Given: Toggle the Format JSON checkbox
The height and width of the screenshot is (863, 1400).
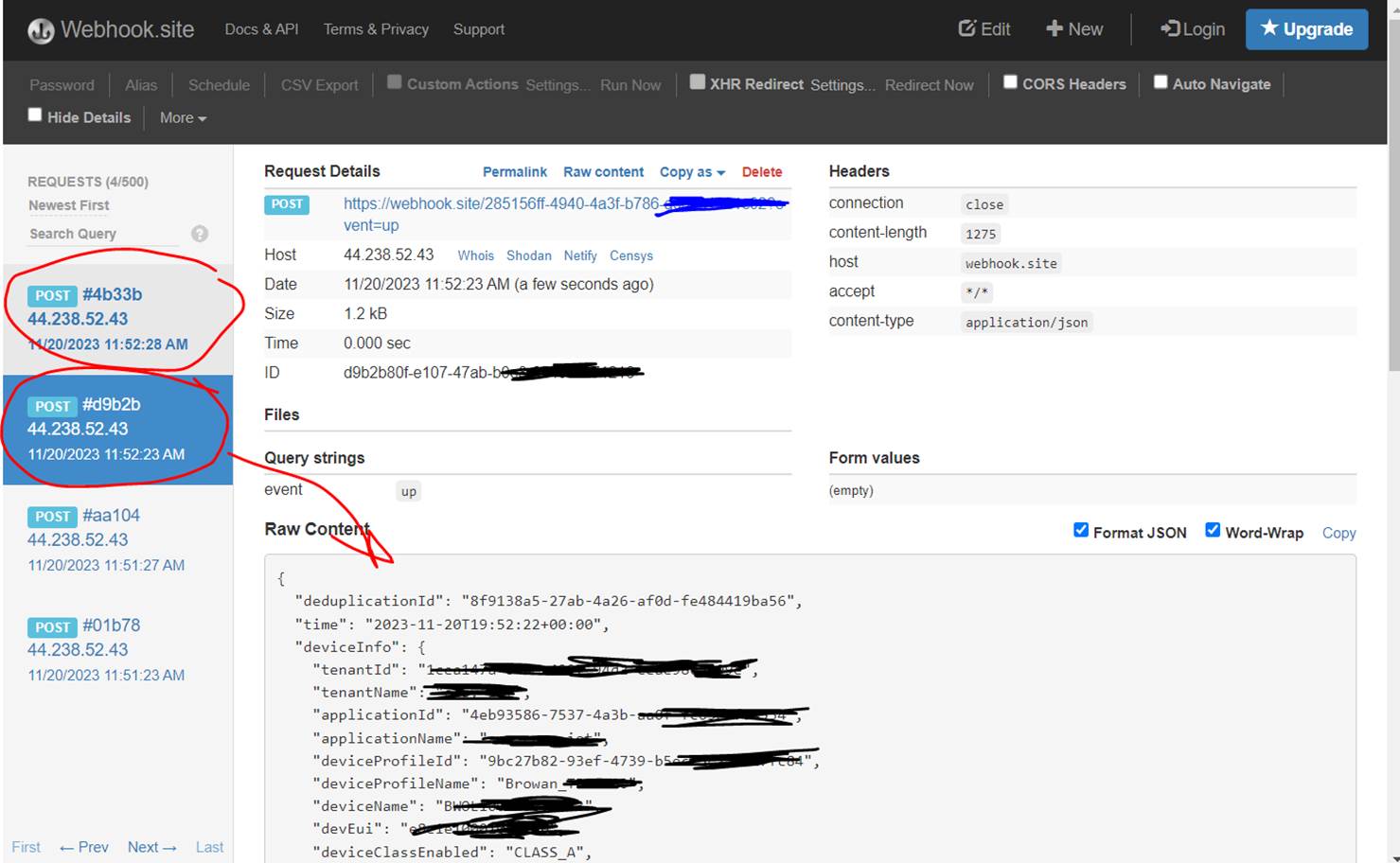Looking at the screenshot, I should pyautogui.click(x=1081, y=530).
